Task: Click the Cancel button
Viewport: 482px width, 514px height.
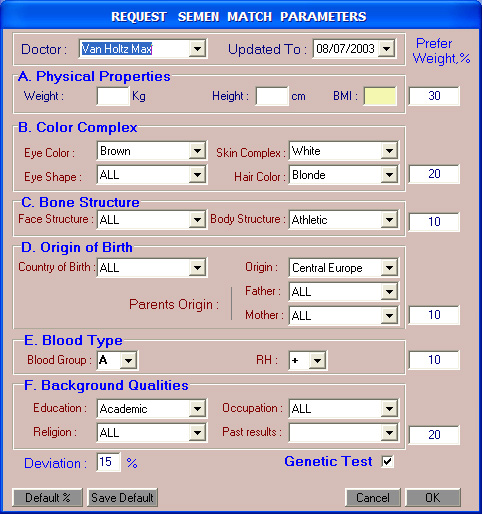Action: tap(373, 498)
